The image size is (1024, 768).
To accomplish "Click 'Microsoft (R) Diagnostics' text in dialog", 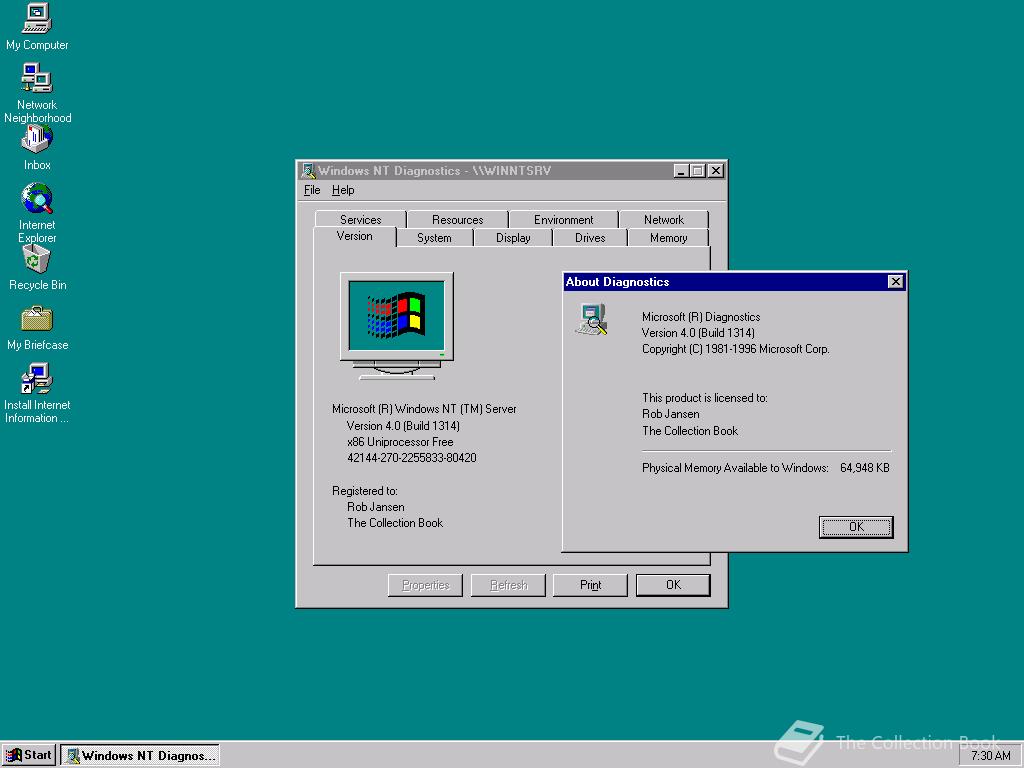I will (x=701, y=317).
